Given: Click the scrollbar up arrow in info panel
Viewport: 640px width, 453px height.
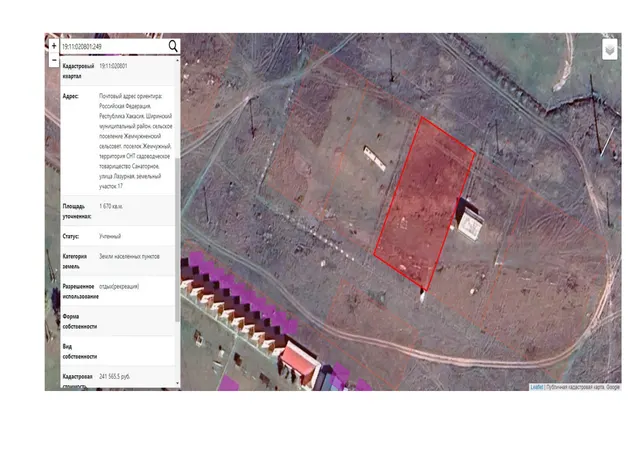Looking at the screenshot, I should pos(177,60).
